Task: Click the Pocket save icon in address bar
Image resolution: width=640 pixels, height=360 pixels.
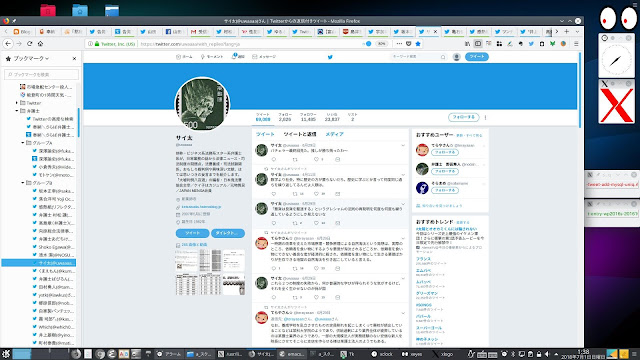Action: click(x=409, y=44)
